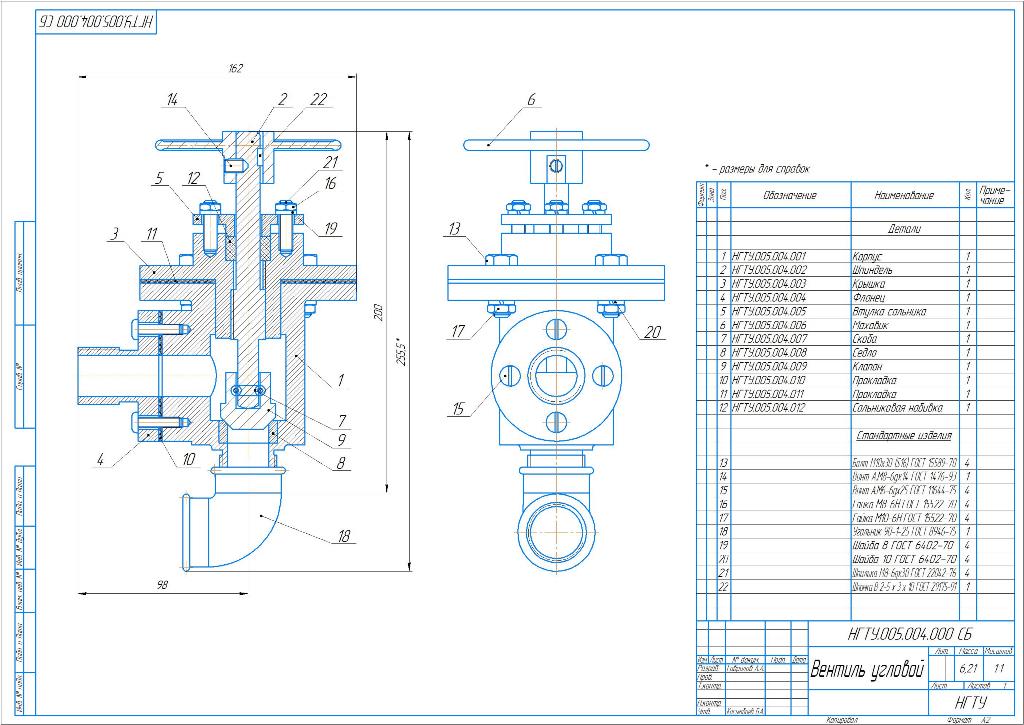The height and width of the screenshot is (725, 1024).
Task: Click callout '1' on the section view
Action: 340,379
